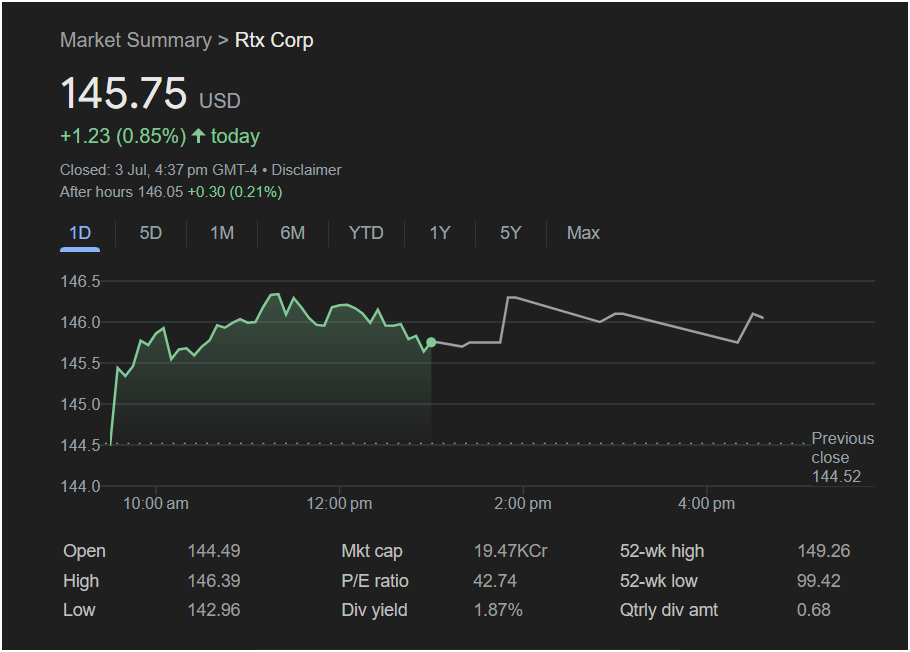Select the 1D time range tab

pyautogui.click(x=80, y=233)
